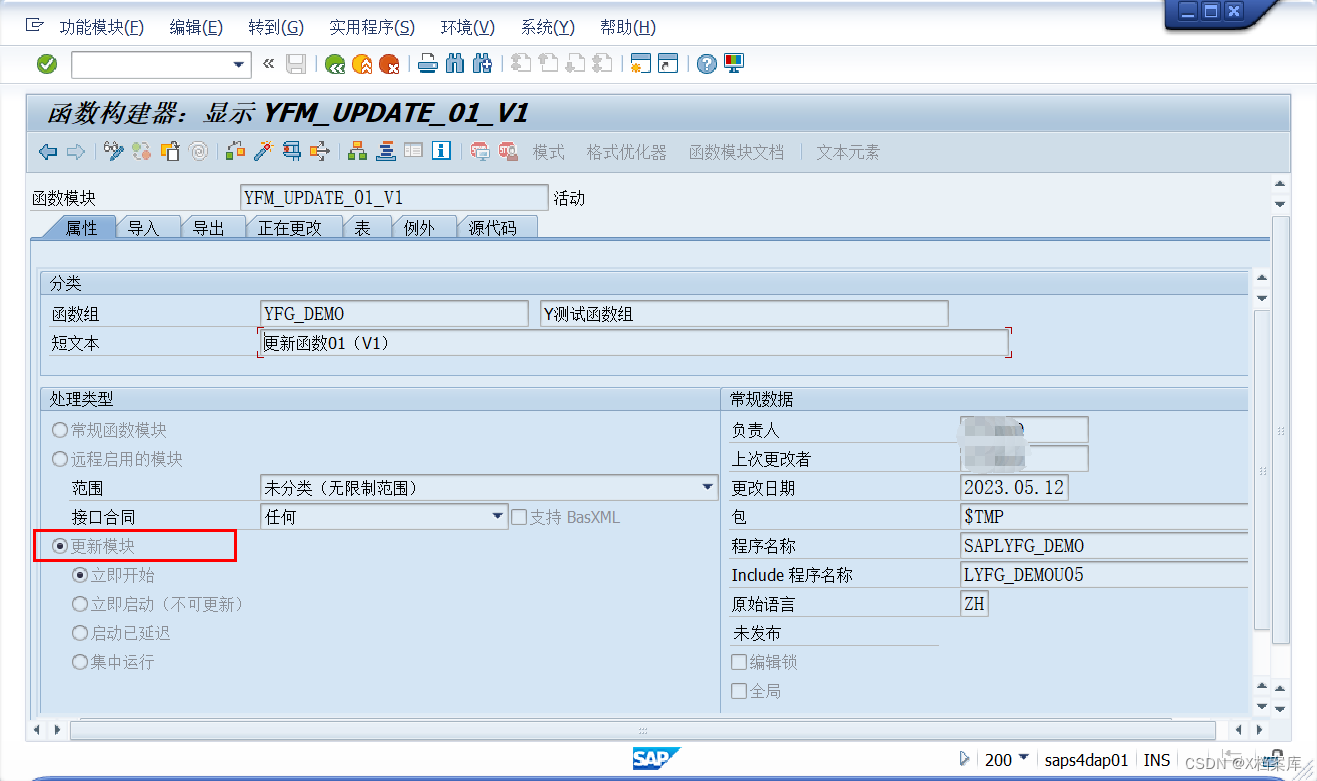Click the orange Exit icon
Viewport: 1317px width, 781px height.
[x=362, y=64]
